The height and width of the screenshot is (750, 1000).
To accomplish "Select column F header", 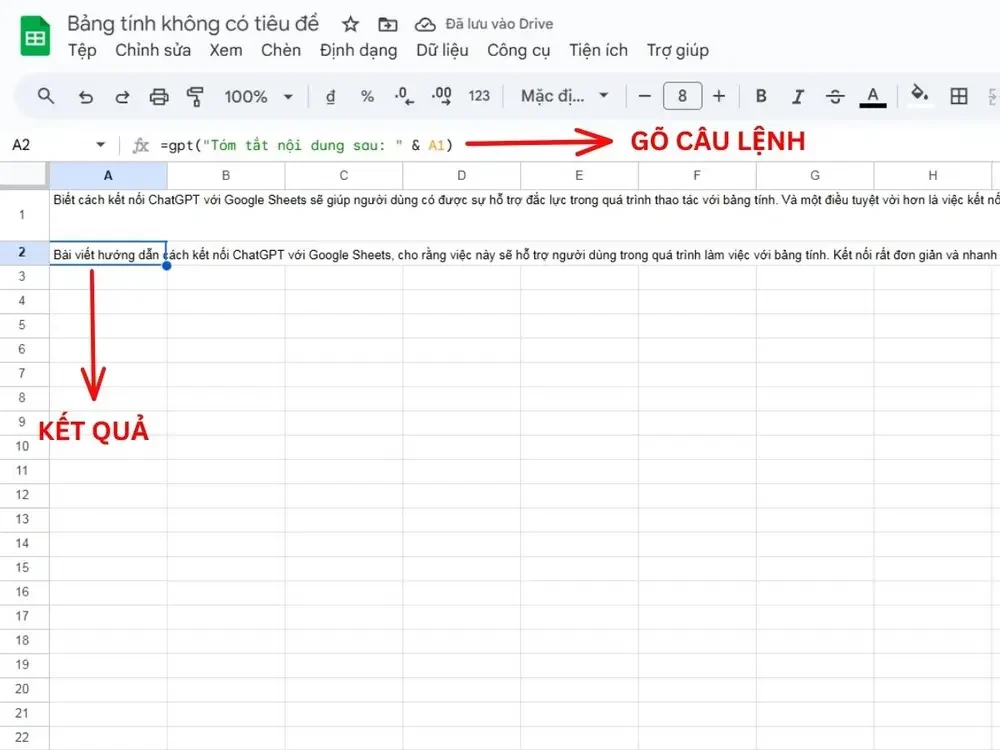I will [x=697, y=175].
